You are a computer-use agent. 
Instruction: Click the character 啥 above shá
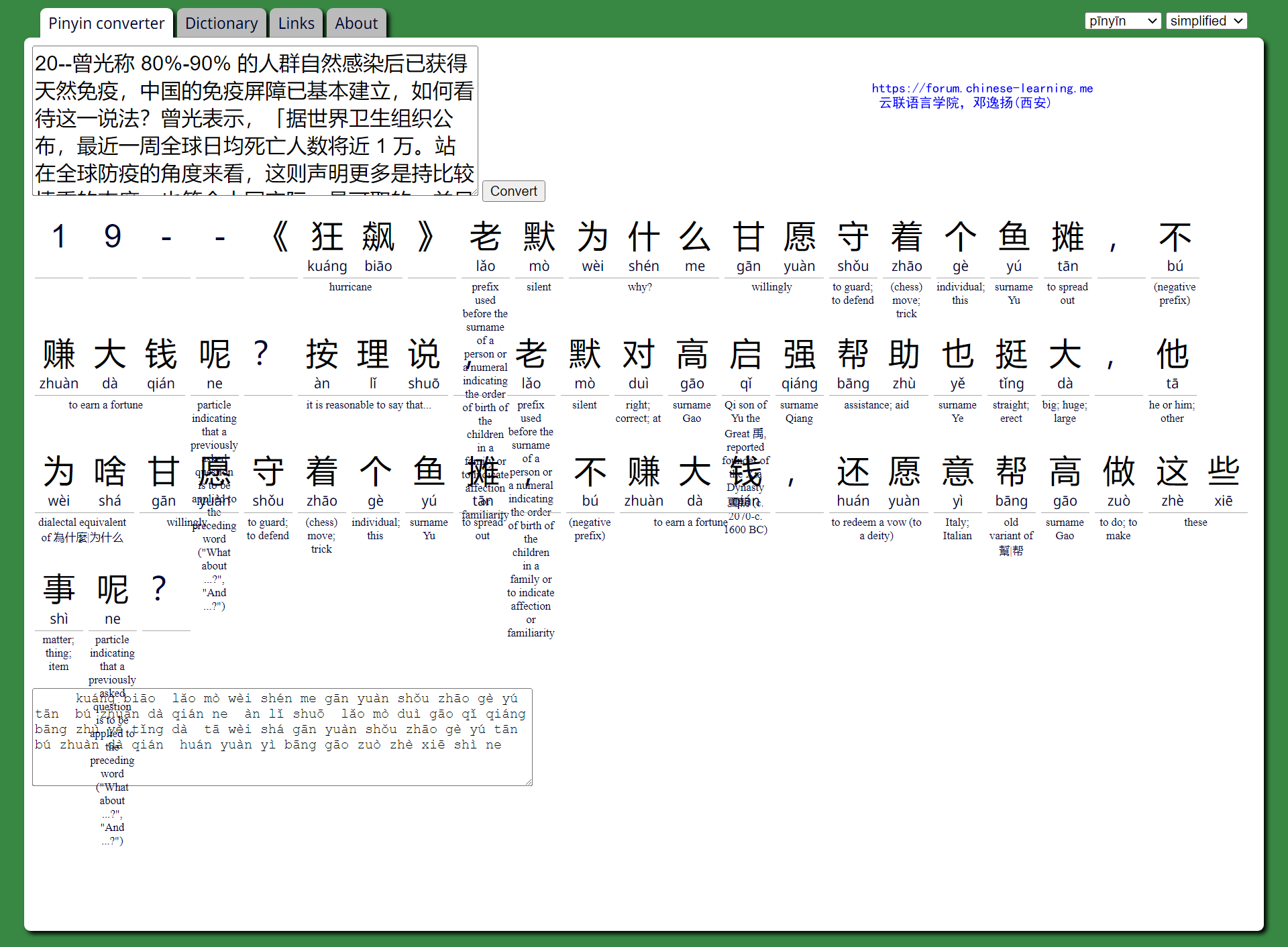point(110,471)
